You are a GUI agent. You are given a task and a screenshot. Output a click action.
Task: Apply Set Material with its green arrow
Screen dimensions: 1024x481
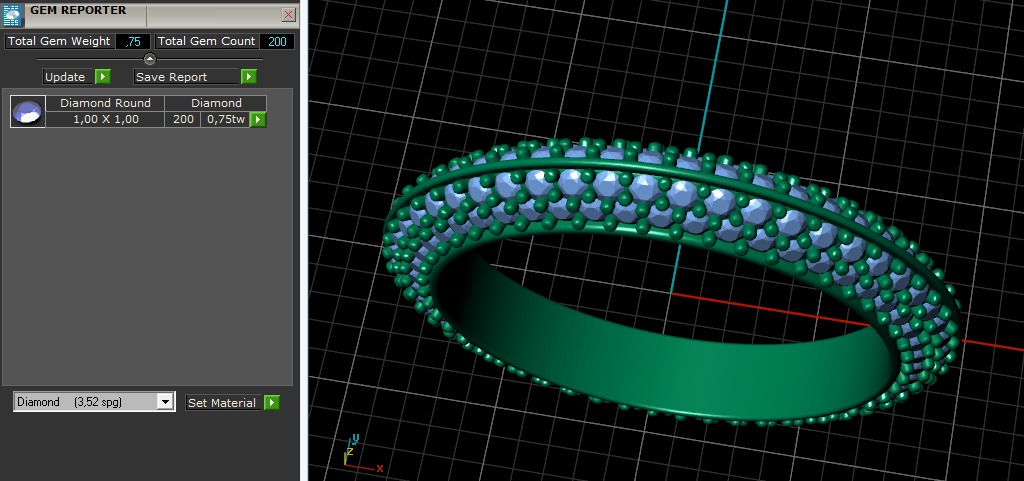[272, 403]
